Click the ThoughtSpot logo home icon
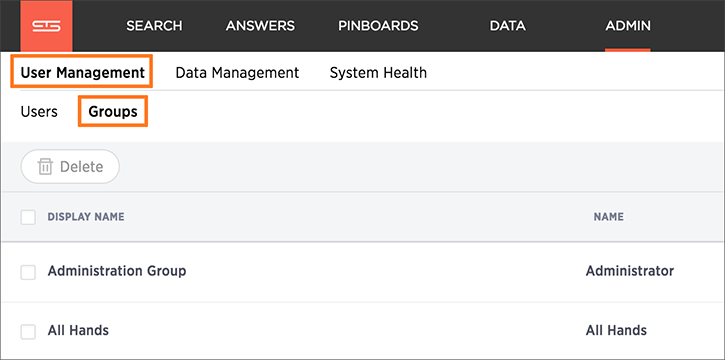The width and height of the screenshot is (725, 360). (x=46, y=26)
